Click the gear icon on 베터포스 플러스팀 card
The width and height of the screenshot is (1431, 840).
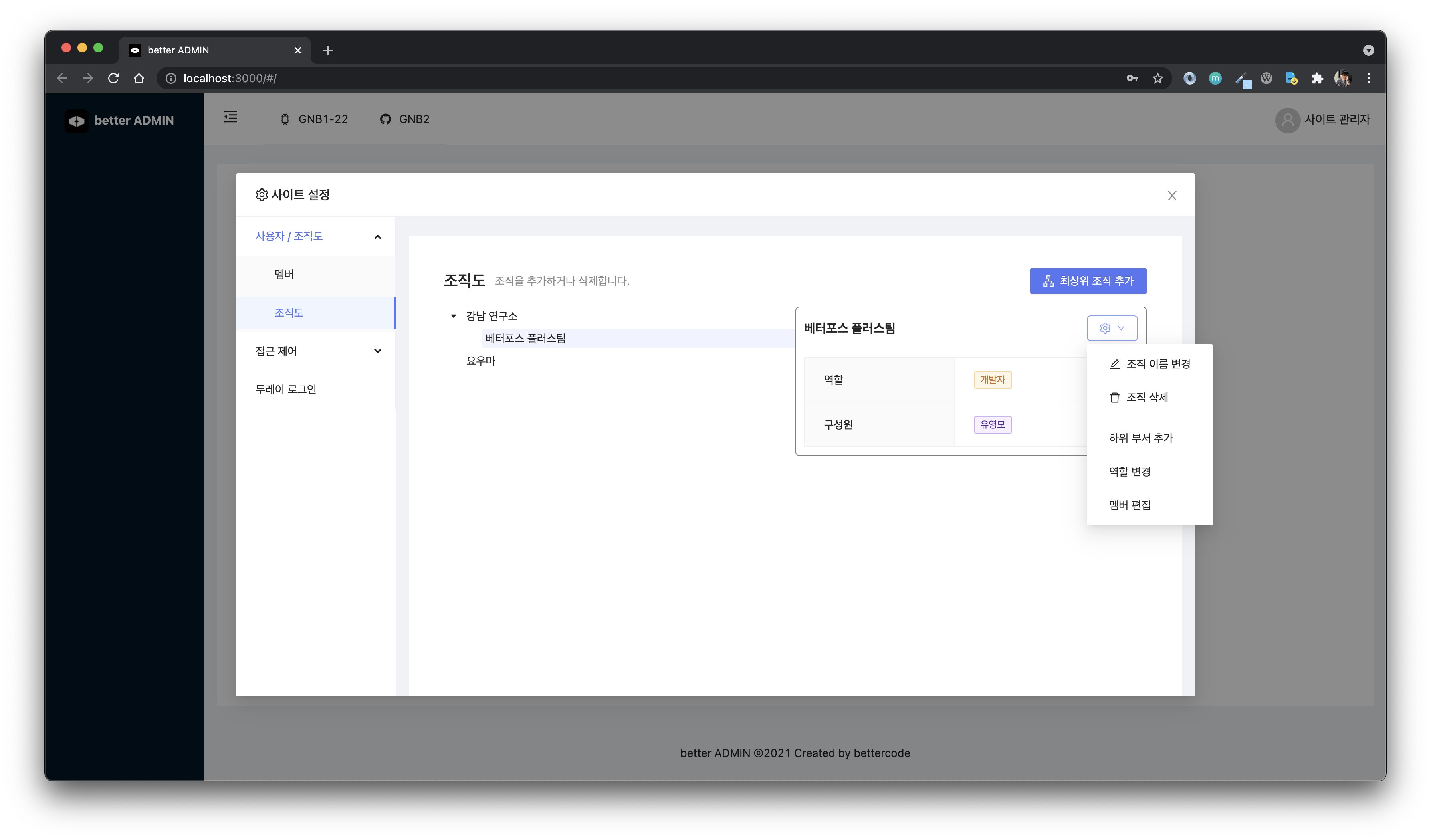[x=1104, y=328]
